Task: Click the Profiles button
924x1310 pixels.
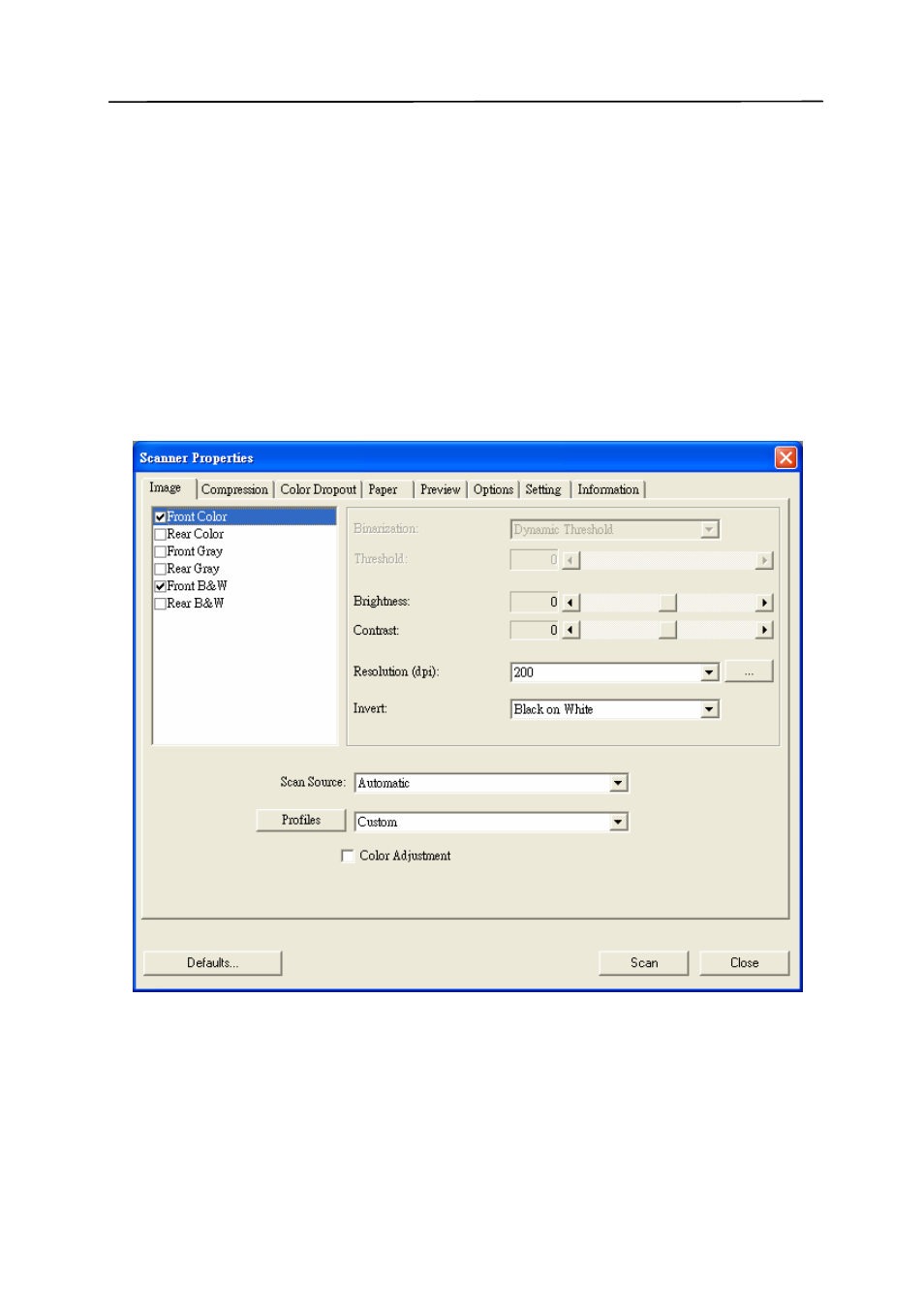Action: coord(301,821)
